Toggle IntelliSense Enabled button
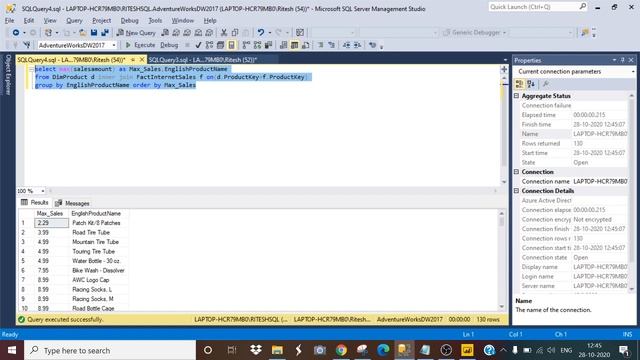 231,45
